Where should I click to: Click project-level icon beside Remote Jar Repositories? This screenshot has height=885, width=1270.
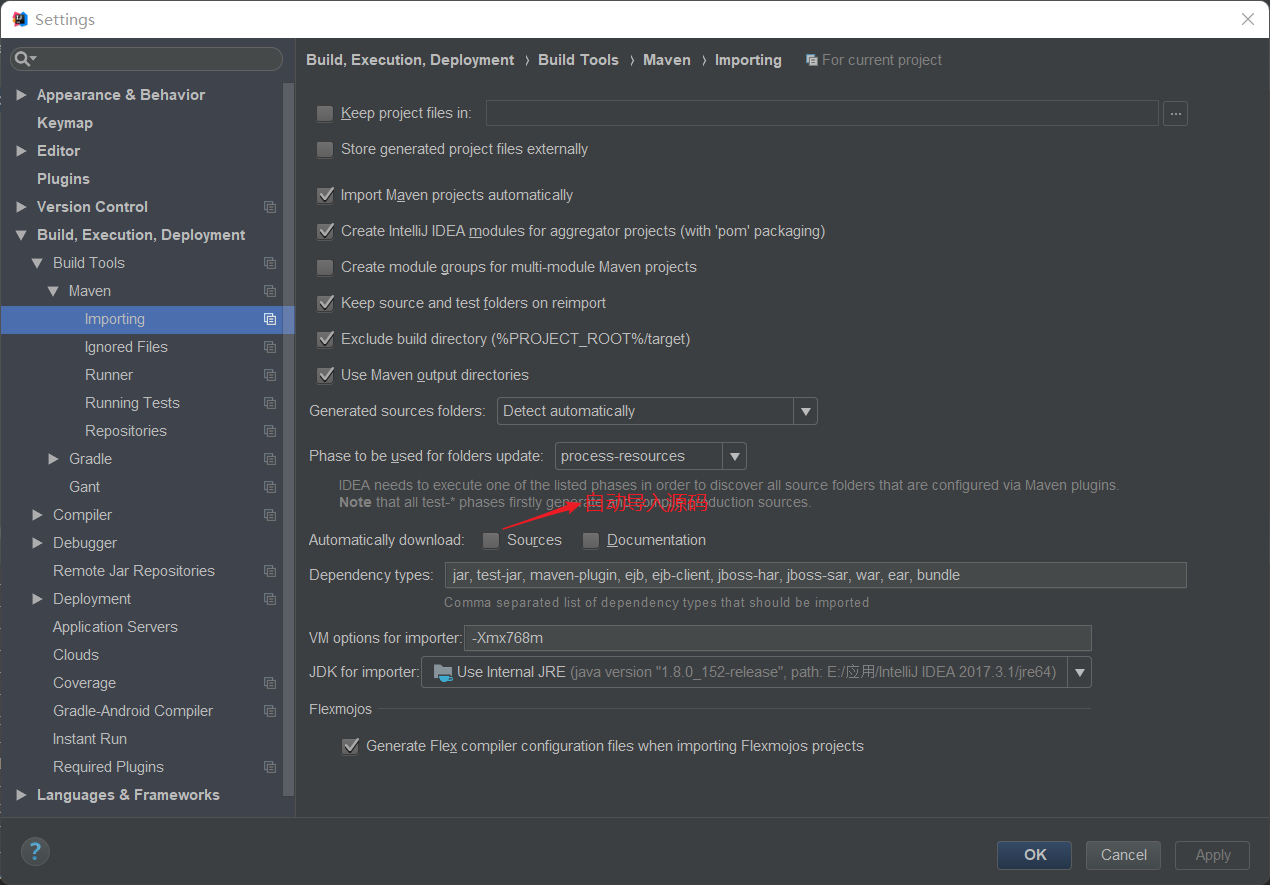tap(270, 571)
